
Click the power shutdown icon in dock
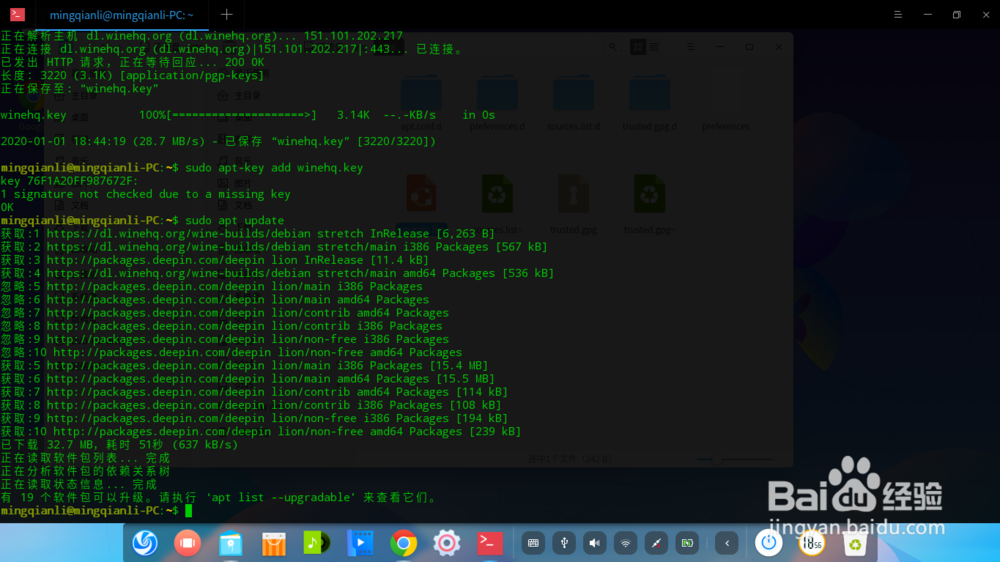click(768, 543)
